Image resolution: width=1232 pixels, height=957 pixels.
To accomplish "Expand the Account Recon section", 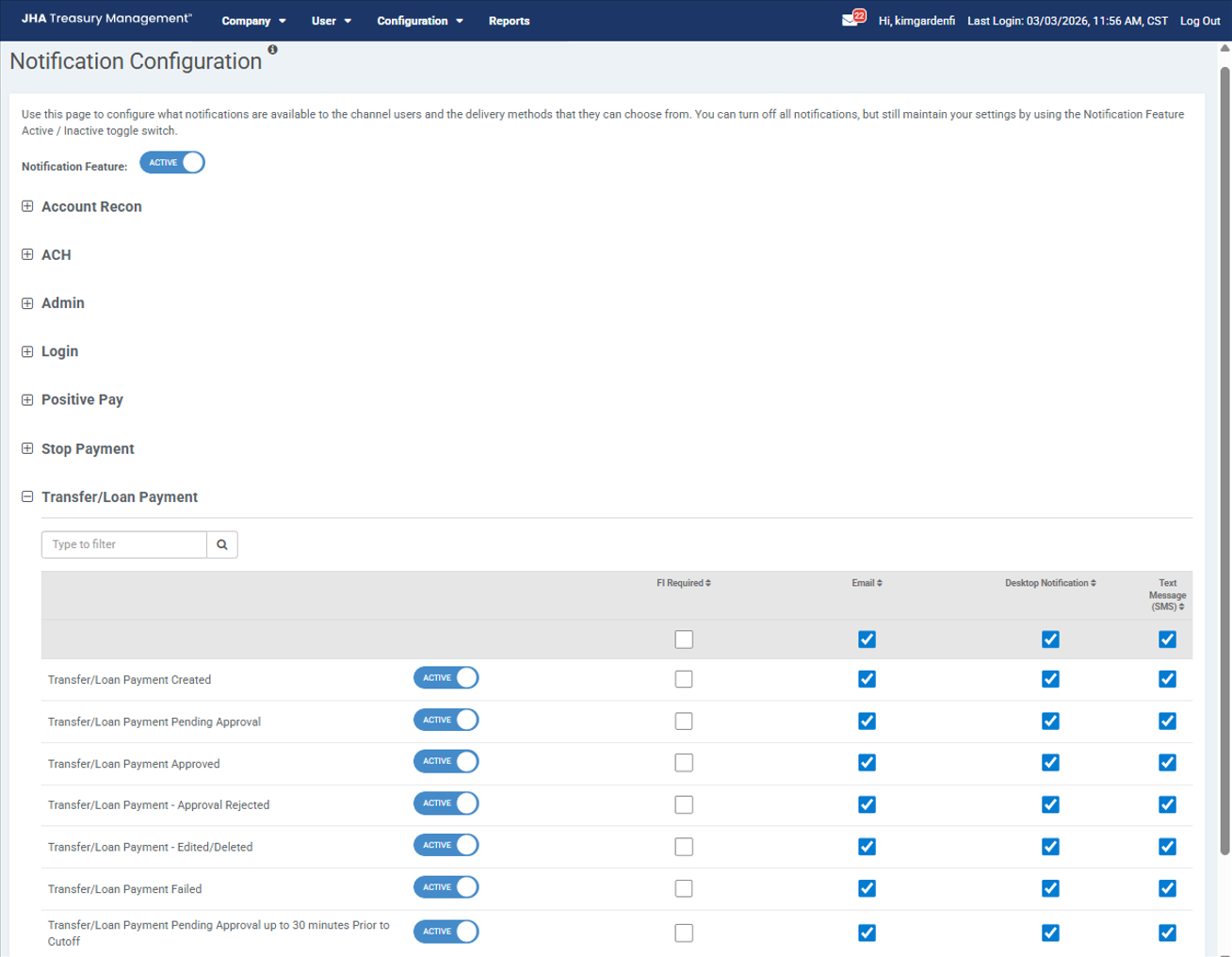I will (27, 206).
